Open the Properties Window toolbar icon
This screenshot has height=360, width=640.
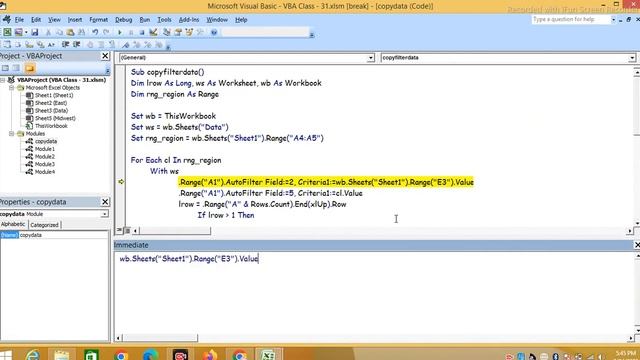coord(178,32)
